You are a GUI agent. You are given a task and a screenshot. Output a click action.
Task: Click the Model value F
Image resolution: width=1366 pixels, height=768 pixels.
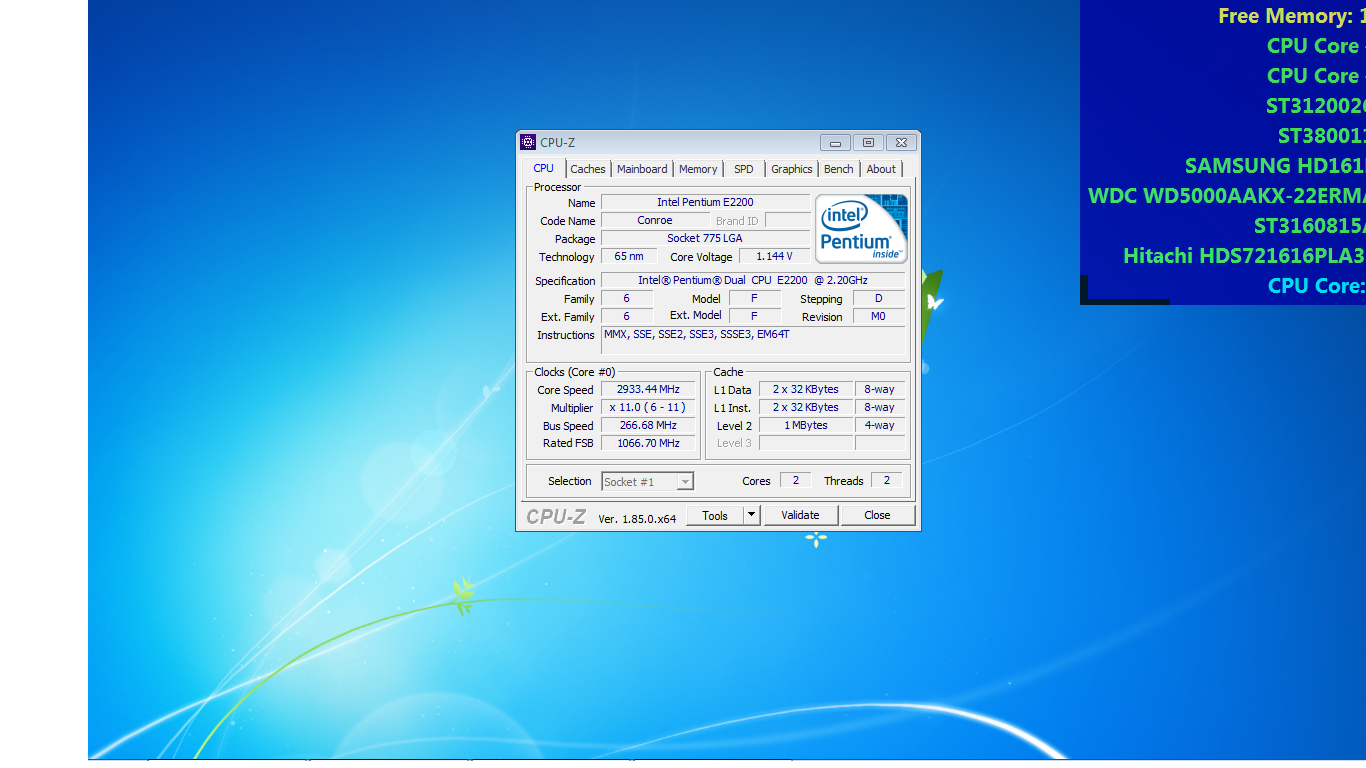point(754,298)
